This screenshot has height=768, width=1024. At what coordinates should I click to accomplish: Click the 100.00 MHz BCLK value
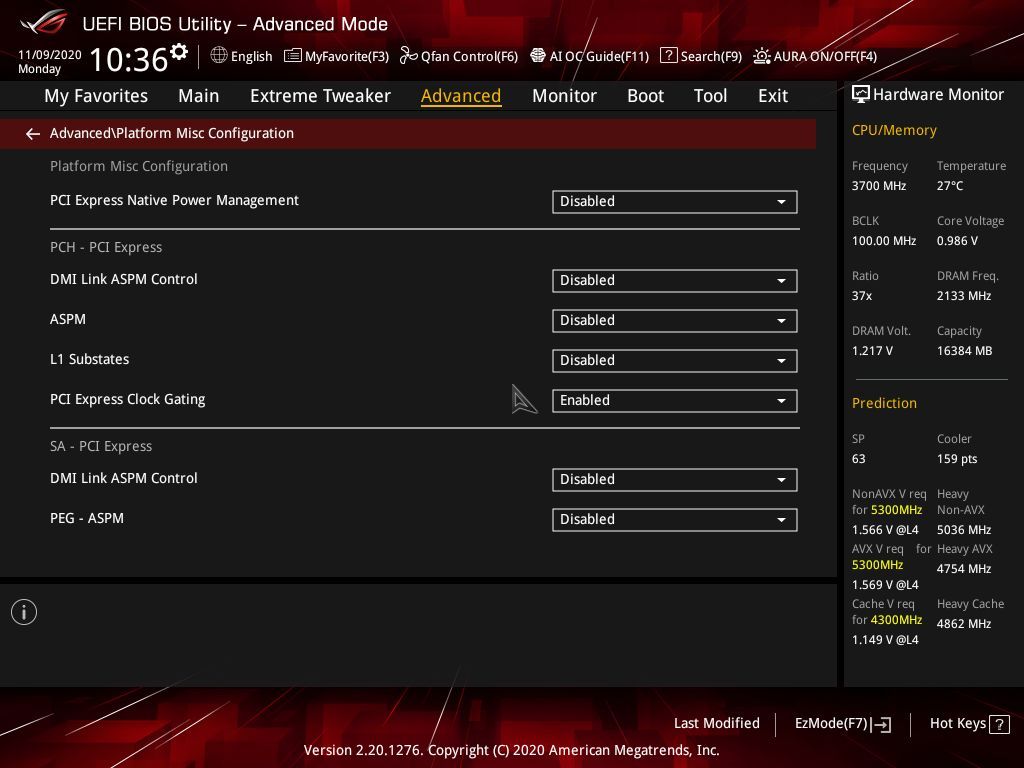tap(884, 241)
